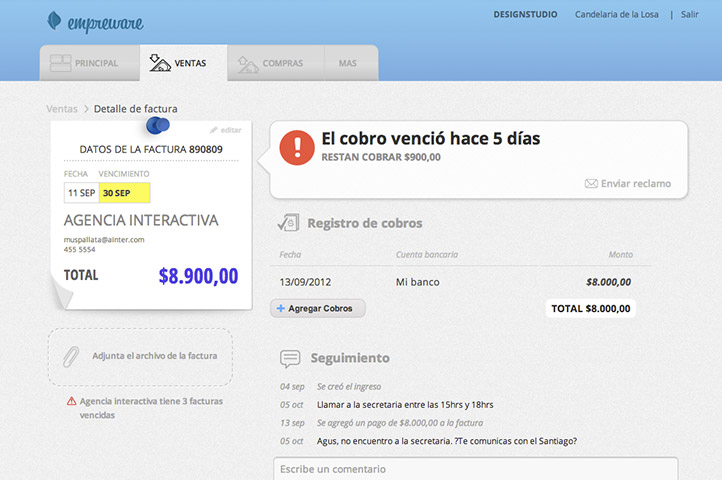Screen dimensions: 722x480
Task: Open the Compras tab
Action: tap(276, 63)
